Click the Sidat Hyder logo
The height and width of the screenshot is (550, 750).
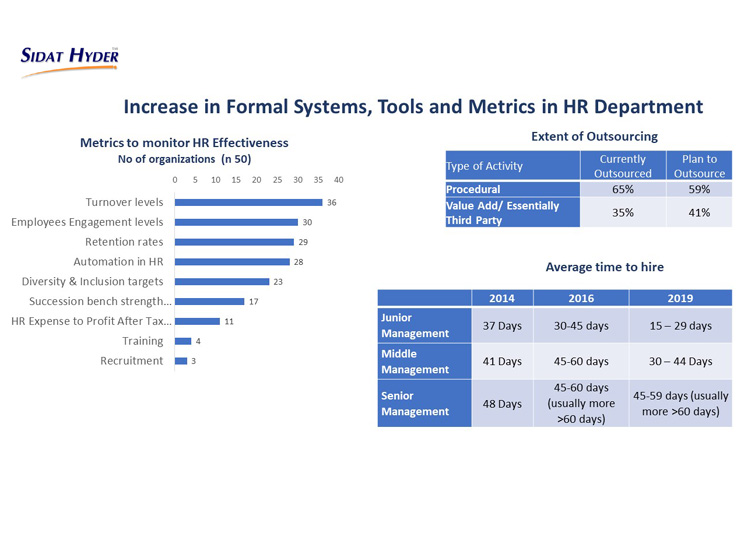pyautogui.click(x=69, y=62)
